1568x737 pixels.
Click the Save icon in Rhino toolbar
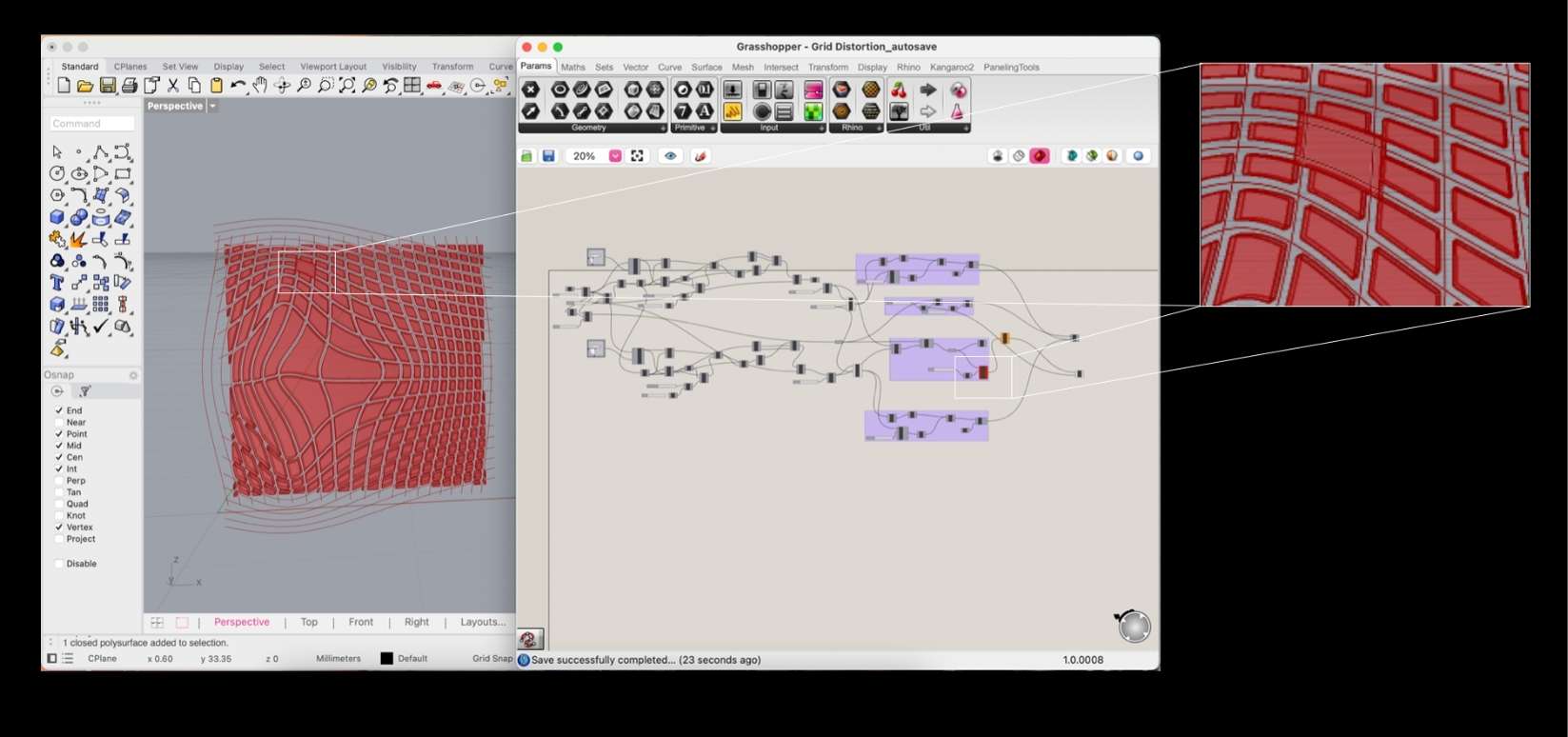(x=107, y=86)
